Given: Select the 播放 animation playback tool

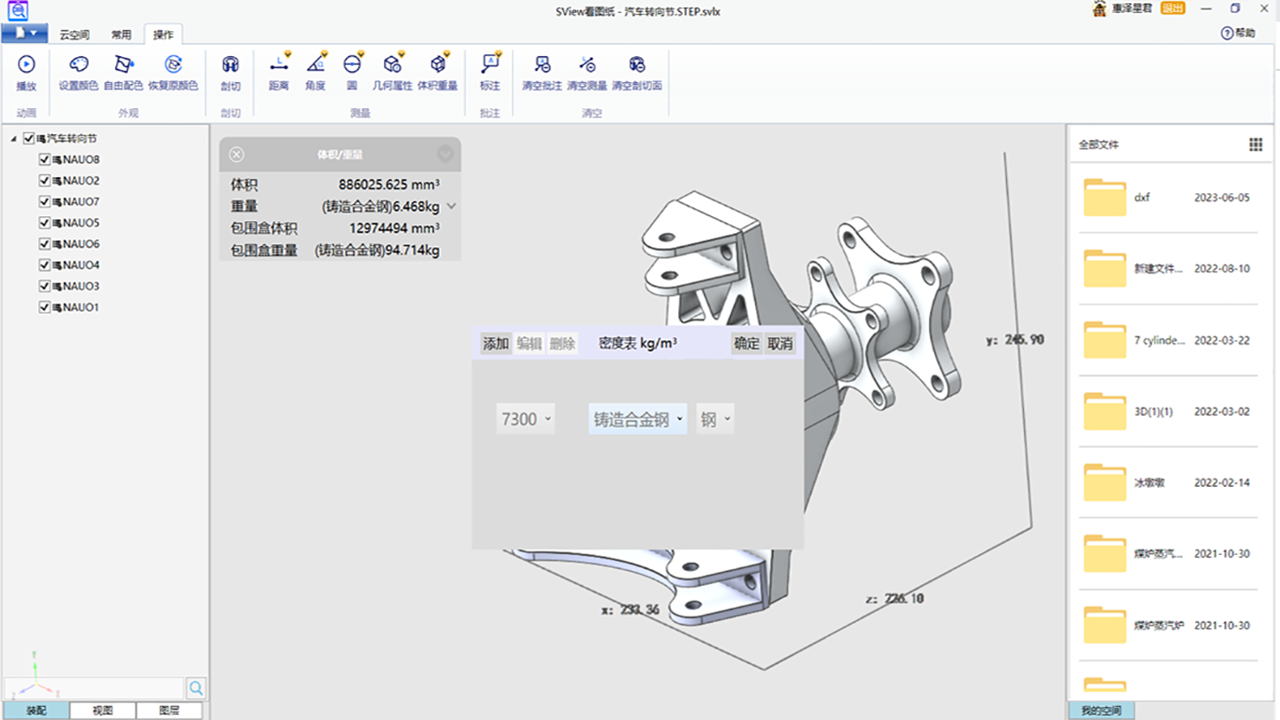Looking at the screenshot, I should tap(26, 72).
